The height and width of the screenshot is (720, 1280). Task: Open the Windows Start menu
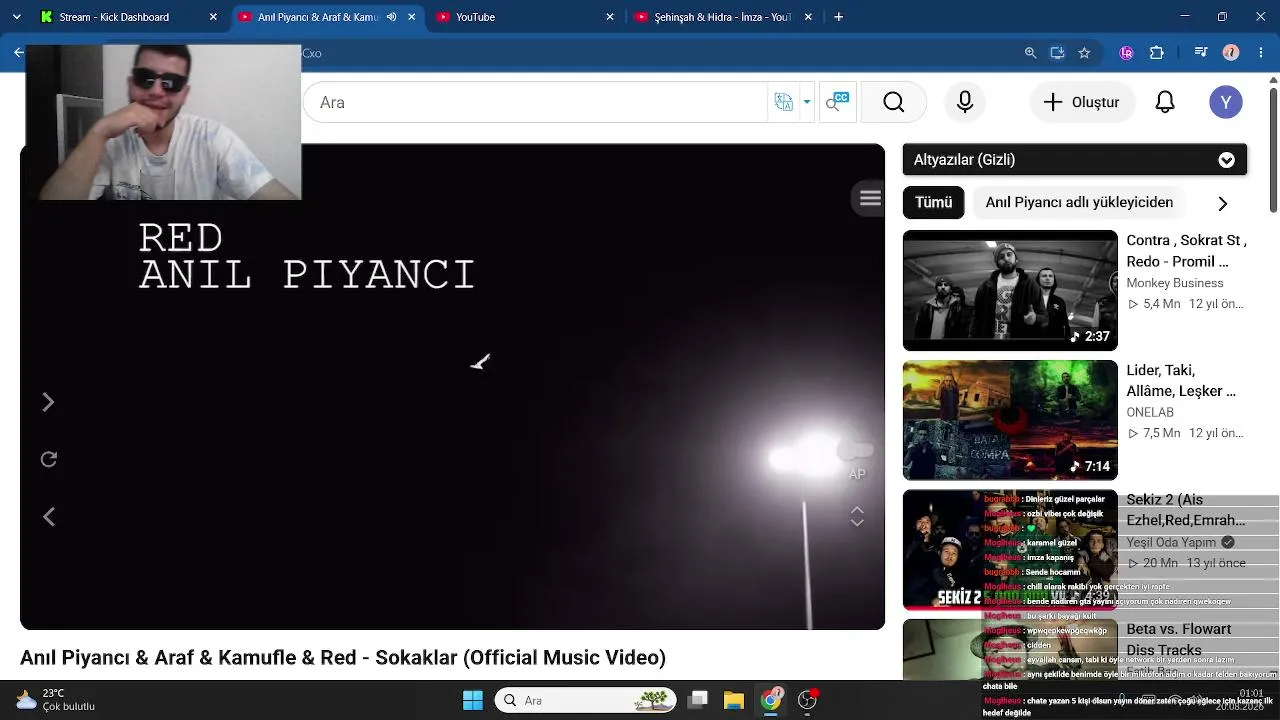point(473,700)
